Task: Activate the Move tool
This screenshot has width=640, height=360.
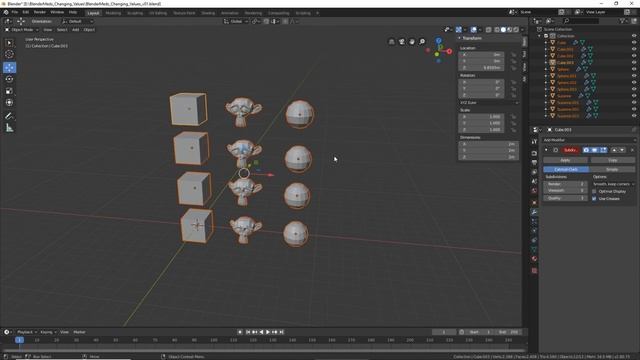Action: 9,67
